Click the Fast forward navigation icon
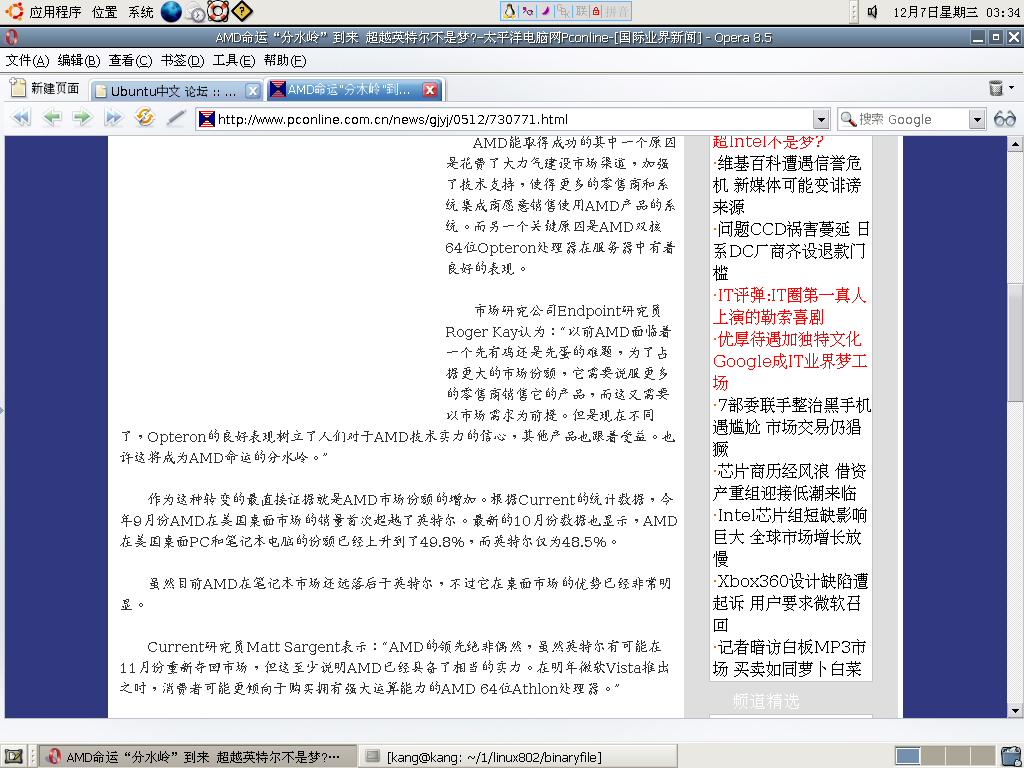The height and width of the screenshot is (768, 1024). 114,118
